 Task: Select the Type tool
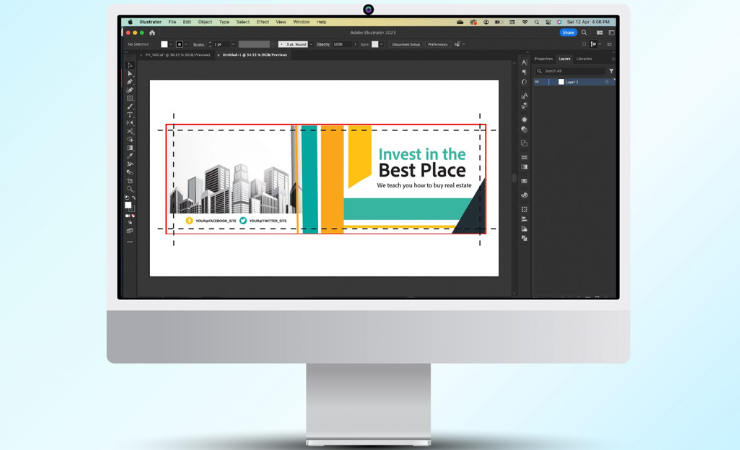point(130,115)
